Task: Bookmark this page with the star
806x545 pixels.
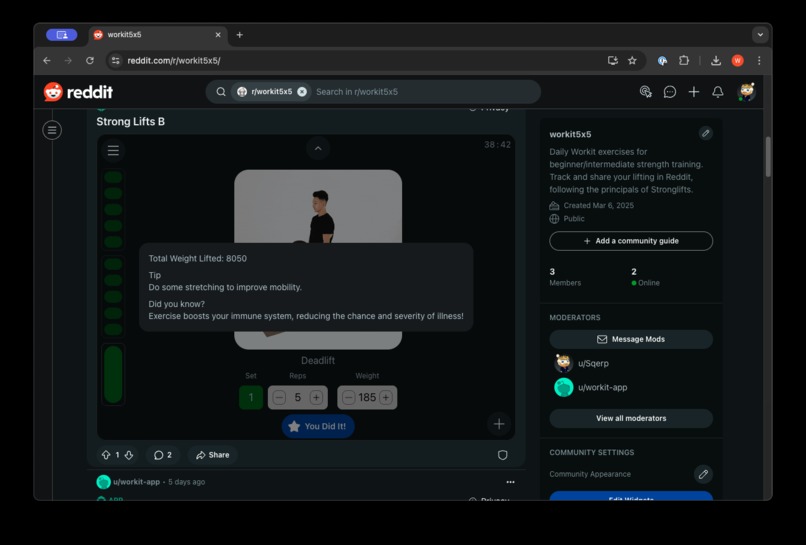Action: pos(632,61)
